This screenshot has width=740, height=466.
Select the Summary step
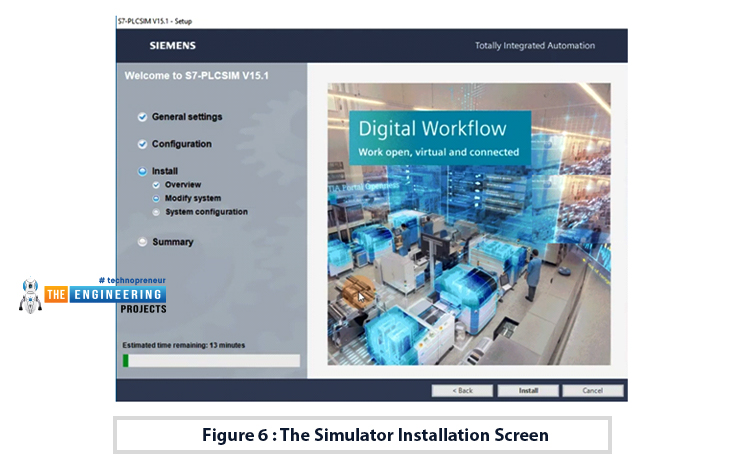click(x=173, y=242)
